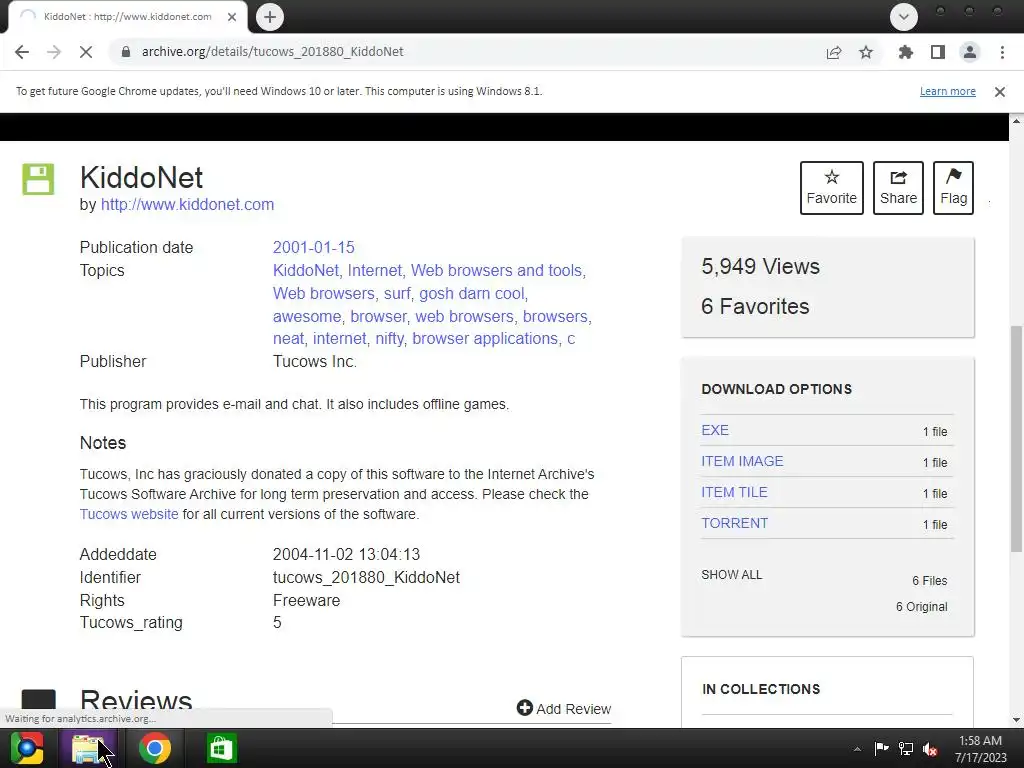Image resolution: width=1024 pixels, height=768 pixels.
Task: Click the site lock icon
Action: coord(126,52)
